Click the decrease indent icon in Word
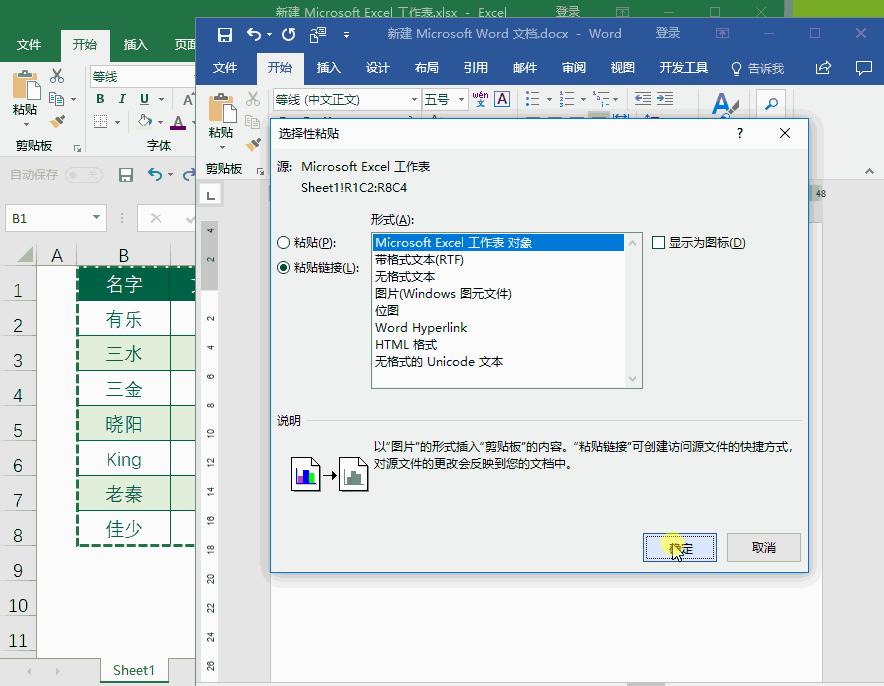884x686 pixels. (x=643, y=99)
